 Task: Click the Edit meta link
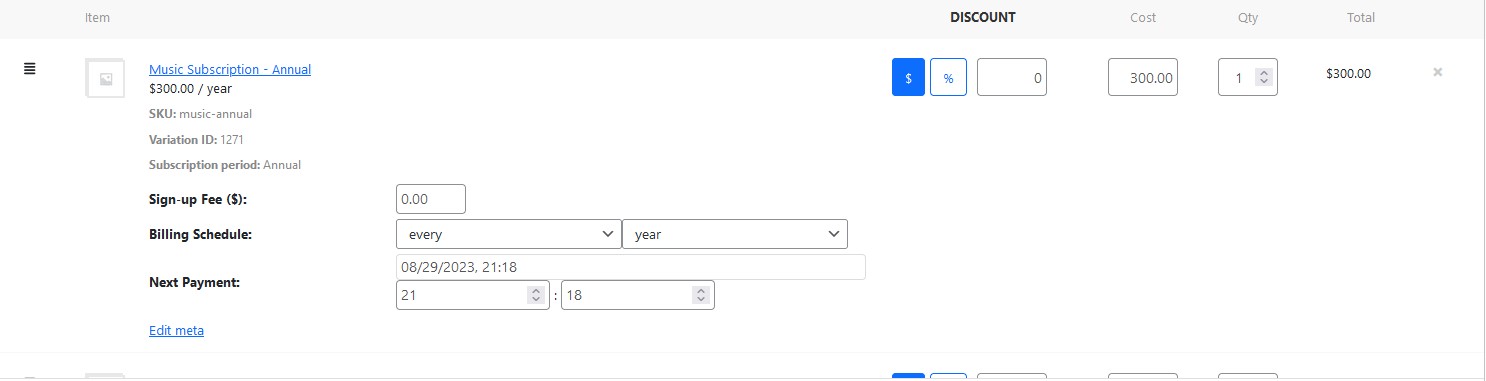tap(176, 330)
